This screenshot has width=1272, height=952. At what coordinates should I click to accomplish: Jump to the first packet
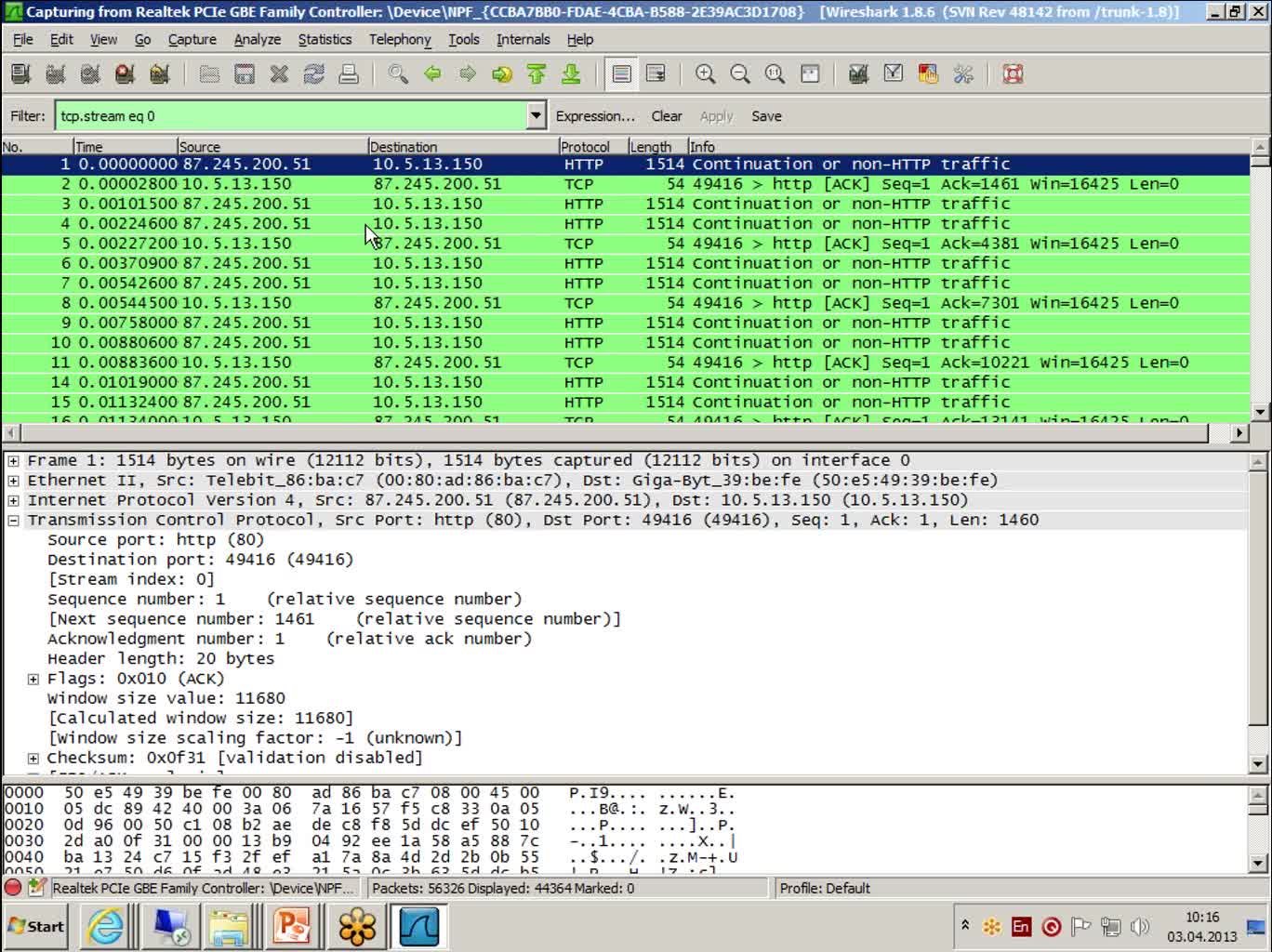[537, 74]
